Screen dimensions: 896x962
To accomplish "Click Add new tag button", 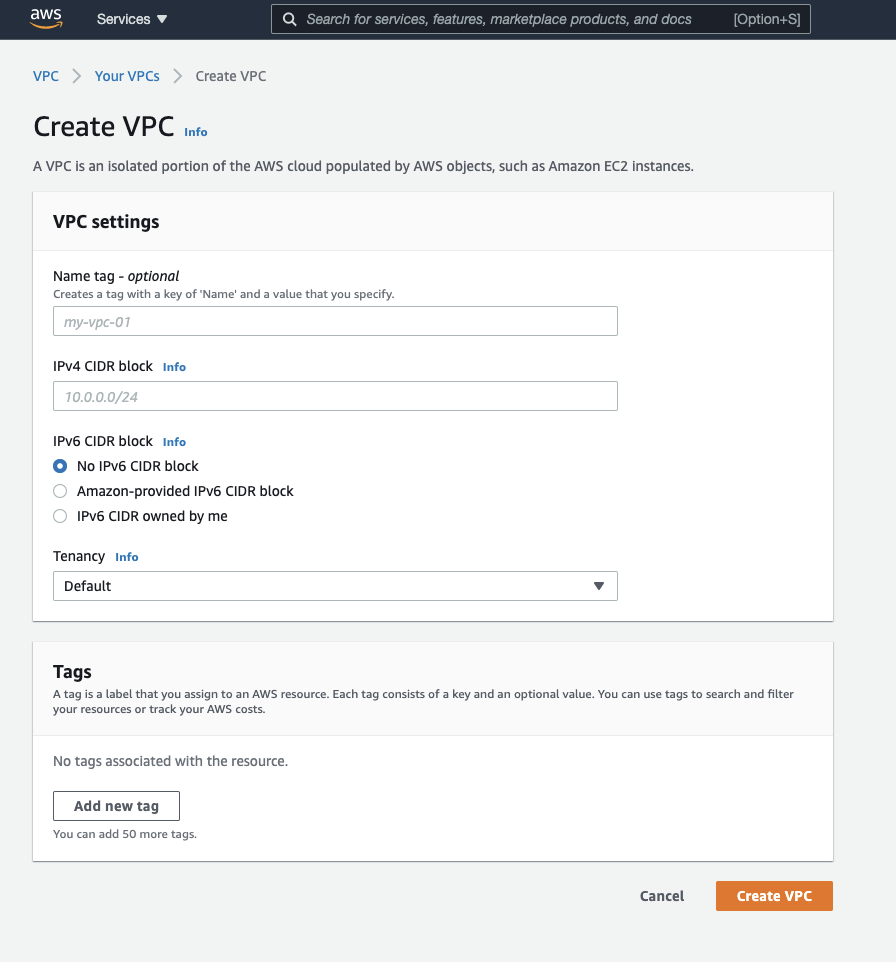I will 116,806.
